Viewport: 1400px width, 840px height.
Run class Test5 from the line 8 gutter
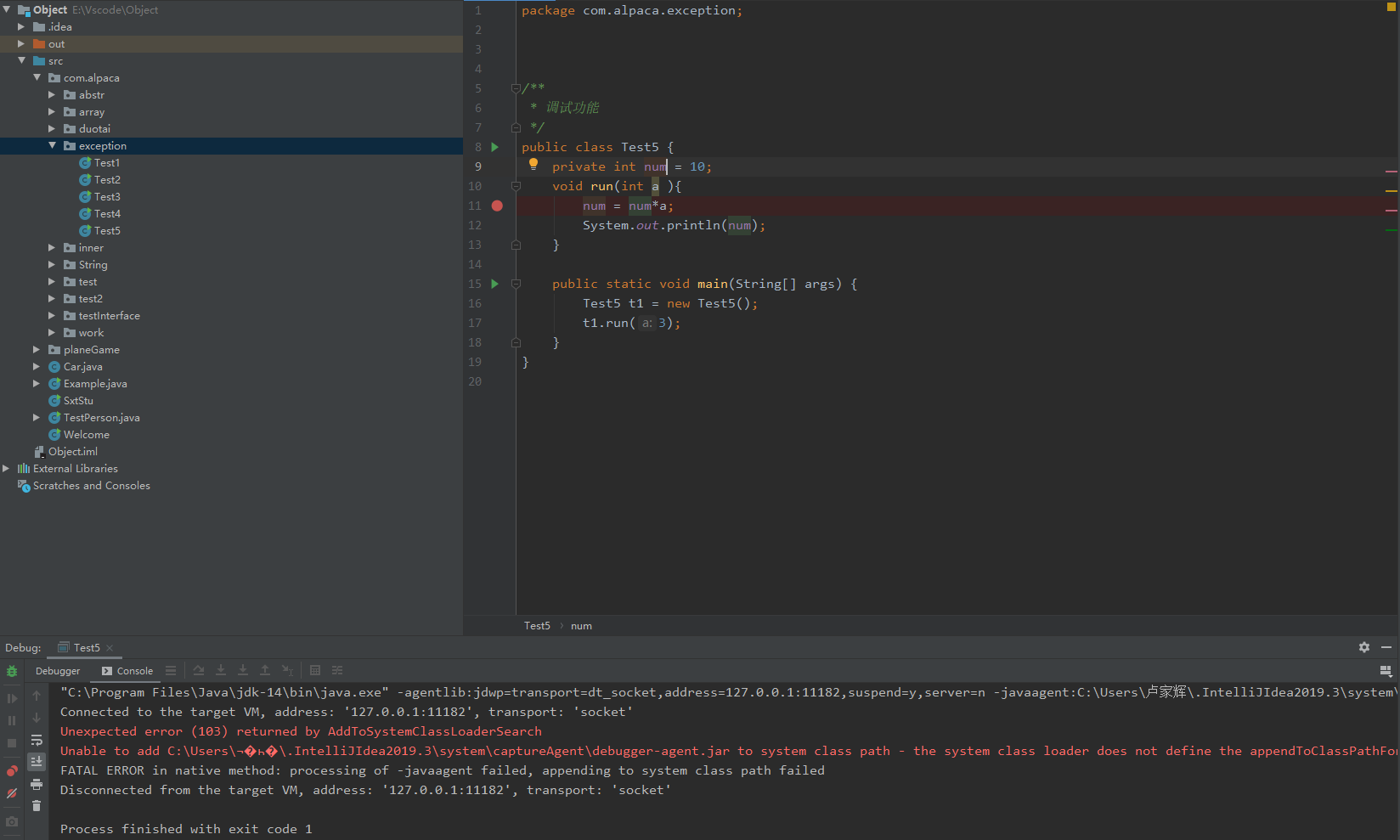tap(495, 147)
